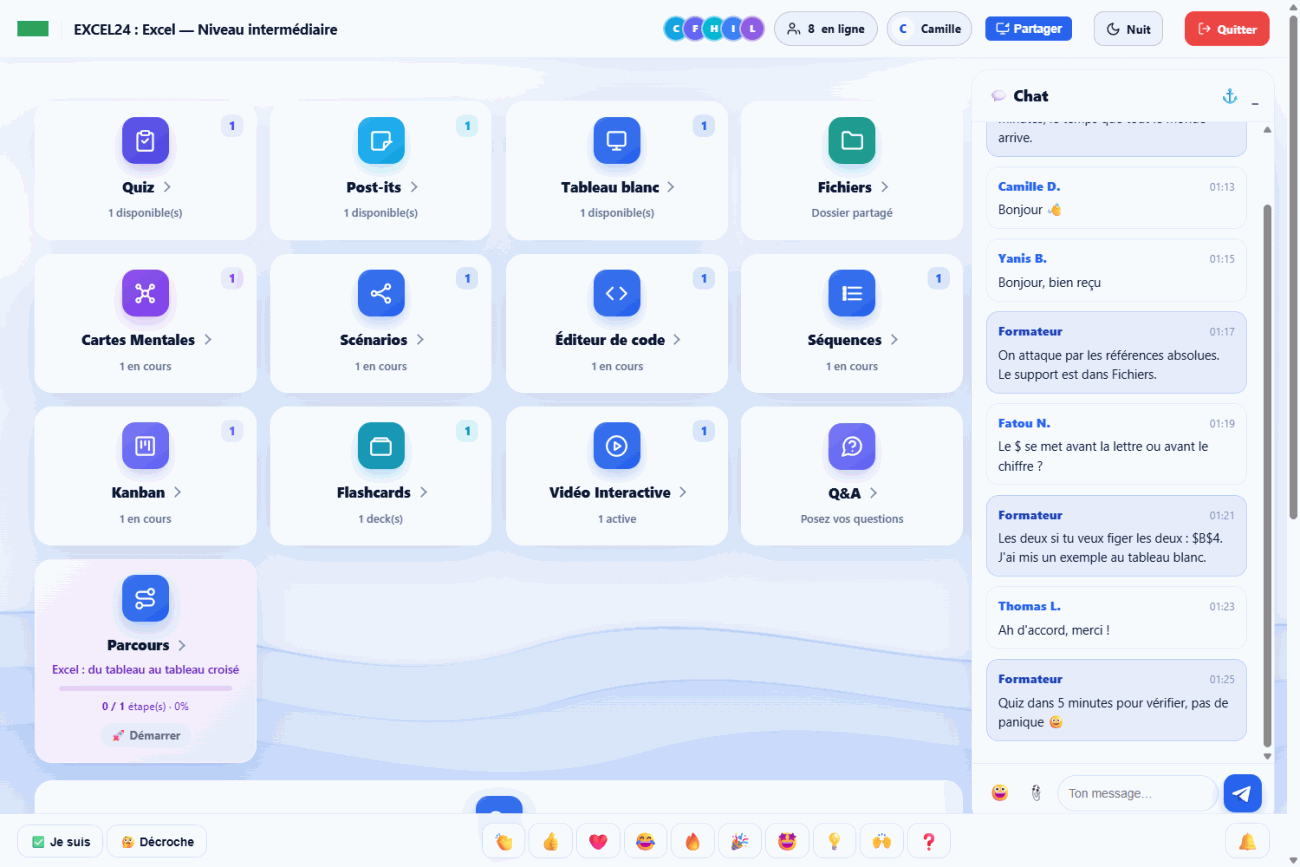Attach a file with the paperclip icon
The image size is (1300, 867).
(x=1036, y=793)
